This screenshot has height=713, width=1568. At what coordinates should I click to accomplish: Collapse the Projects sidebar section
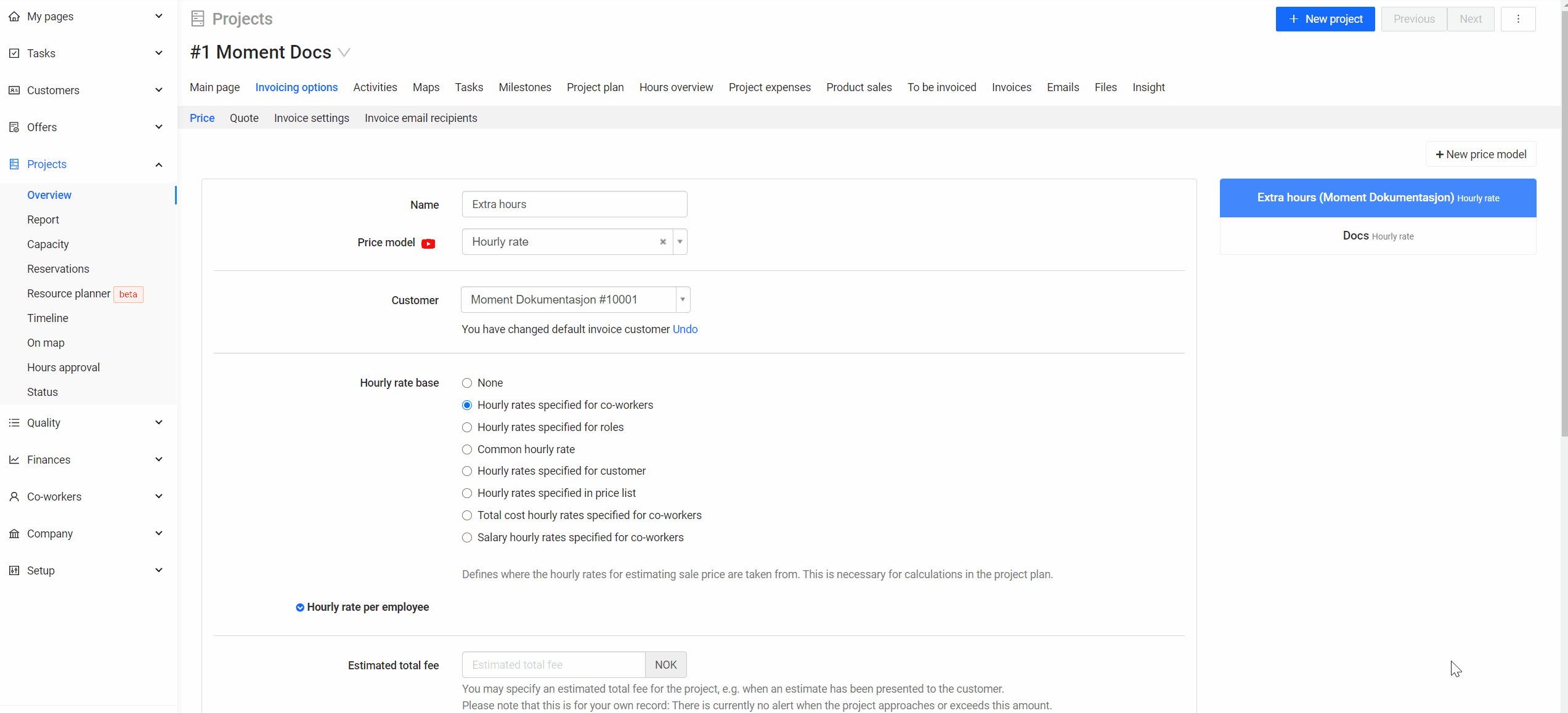pyautogui.click(x=159, y=164)
